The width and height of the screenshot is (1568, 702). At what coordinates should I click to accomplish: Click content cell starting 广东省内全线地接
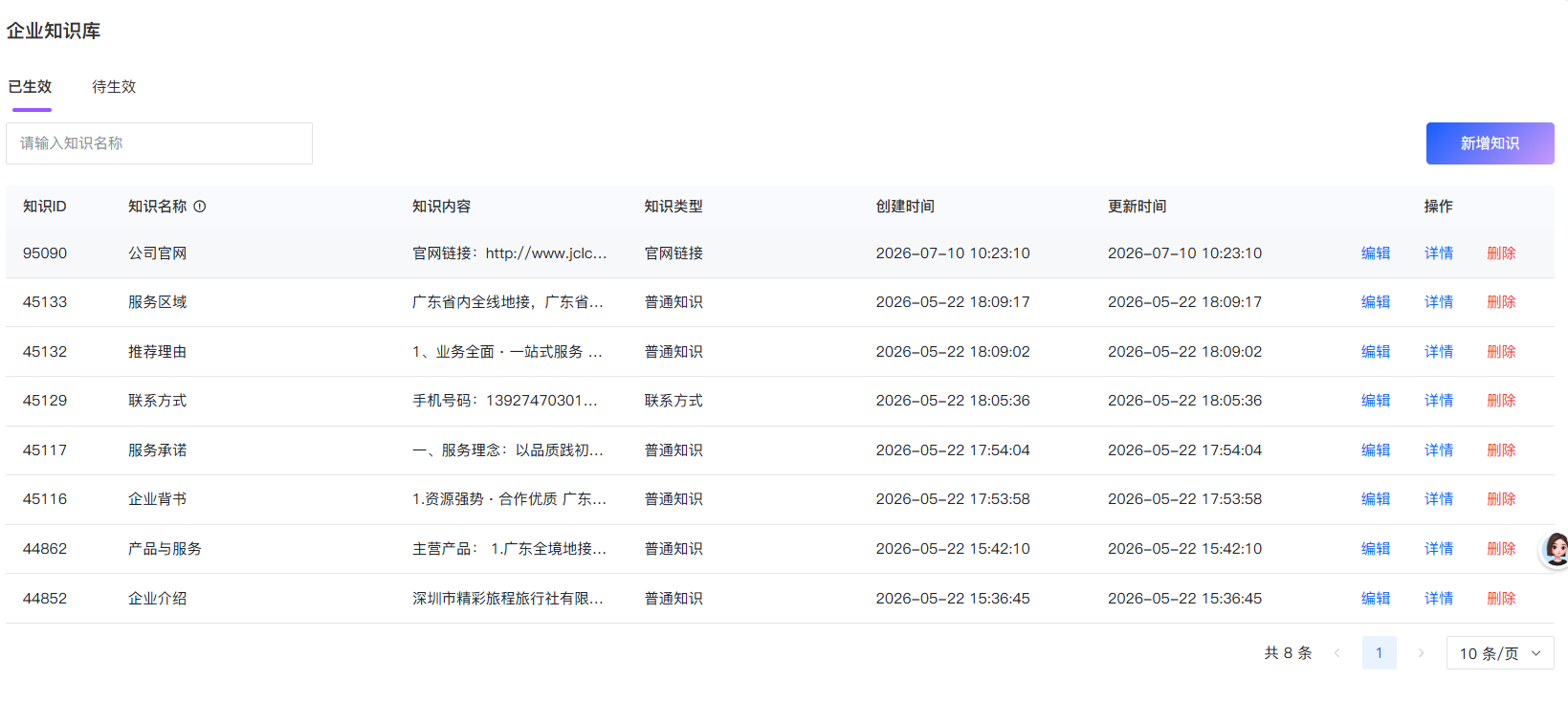(508, 302)
